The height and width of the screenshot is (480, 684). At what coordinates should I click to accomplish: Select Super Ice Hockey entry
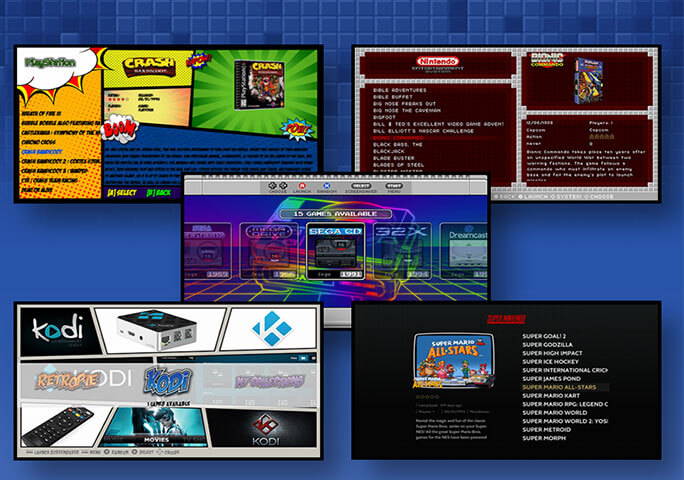click(551, 362)
